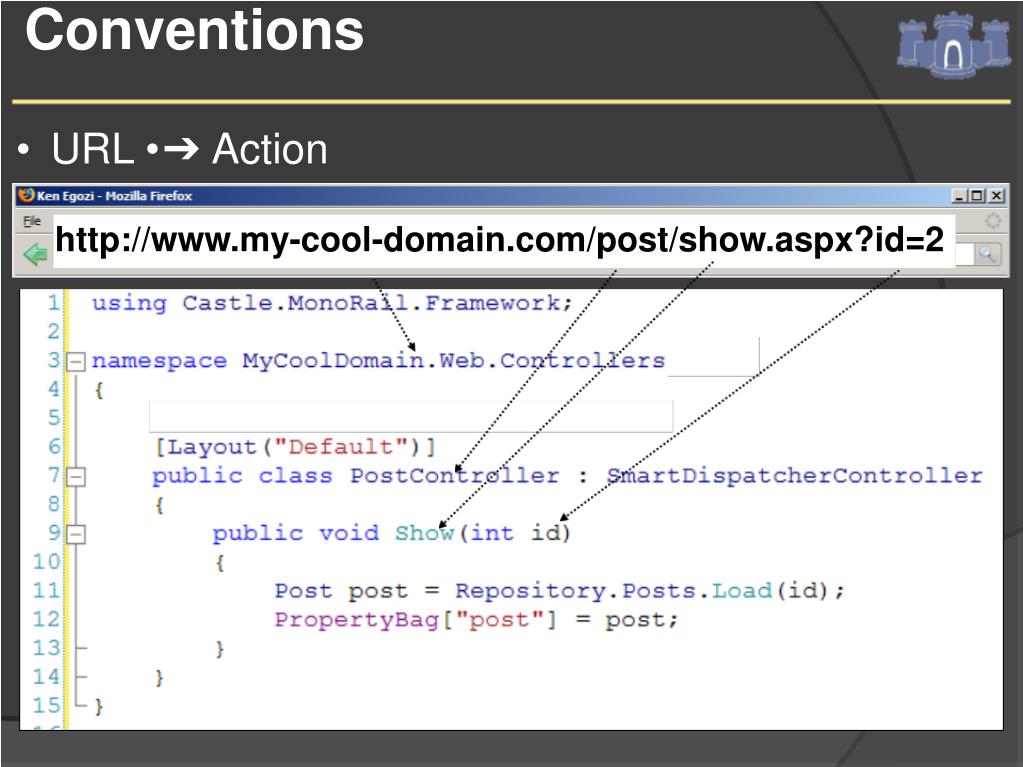
Task: Click the 'PostController' class name
Action: tap(455, 476)
